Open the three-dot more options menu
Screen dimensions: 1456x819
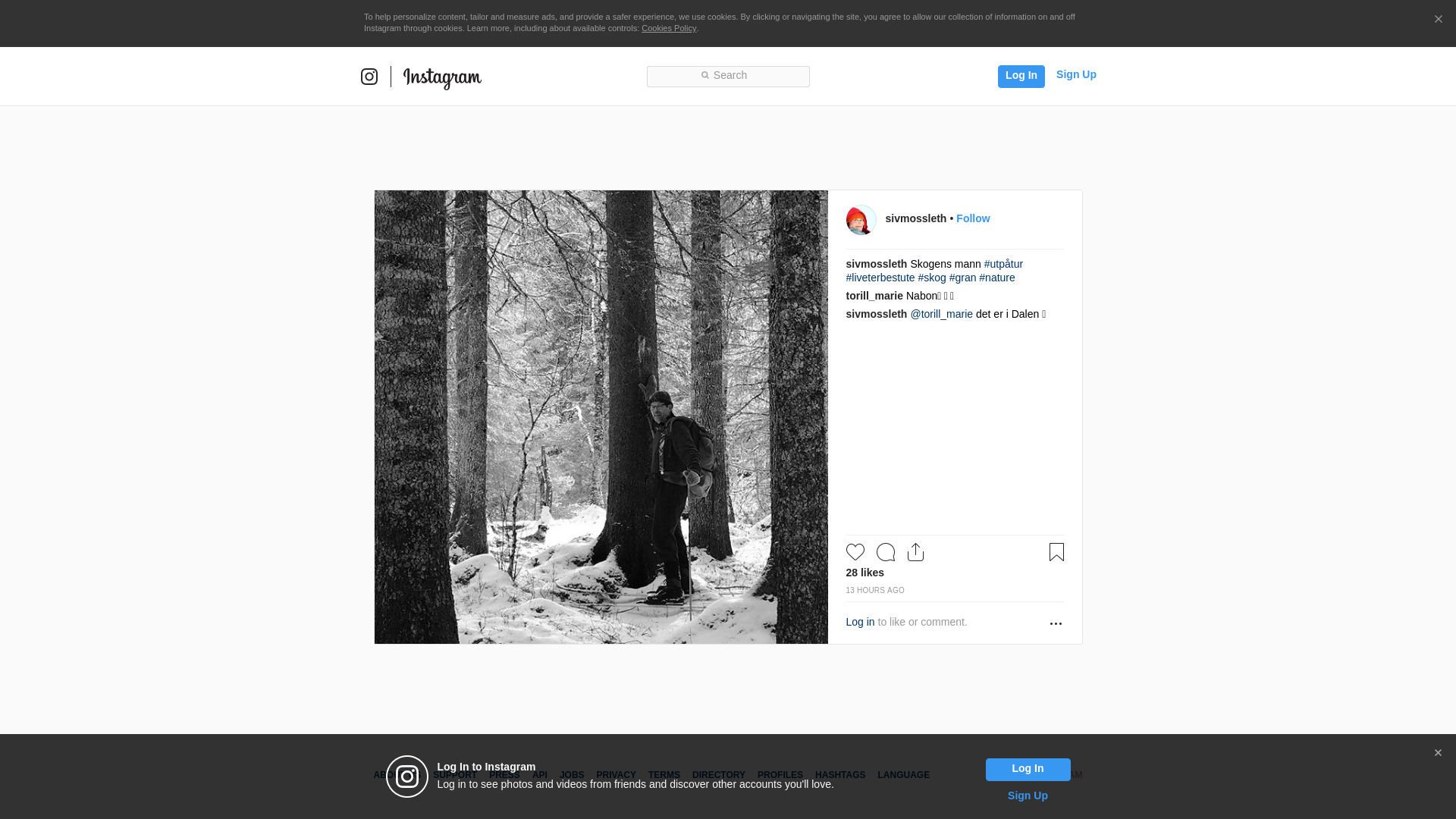click(x=1056, y=623)
